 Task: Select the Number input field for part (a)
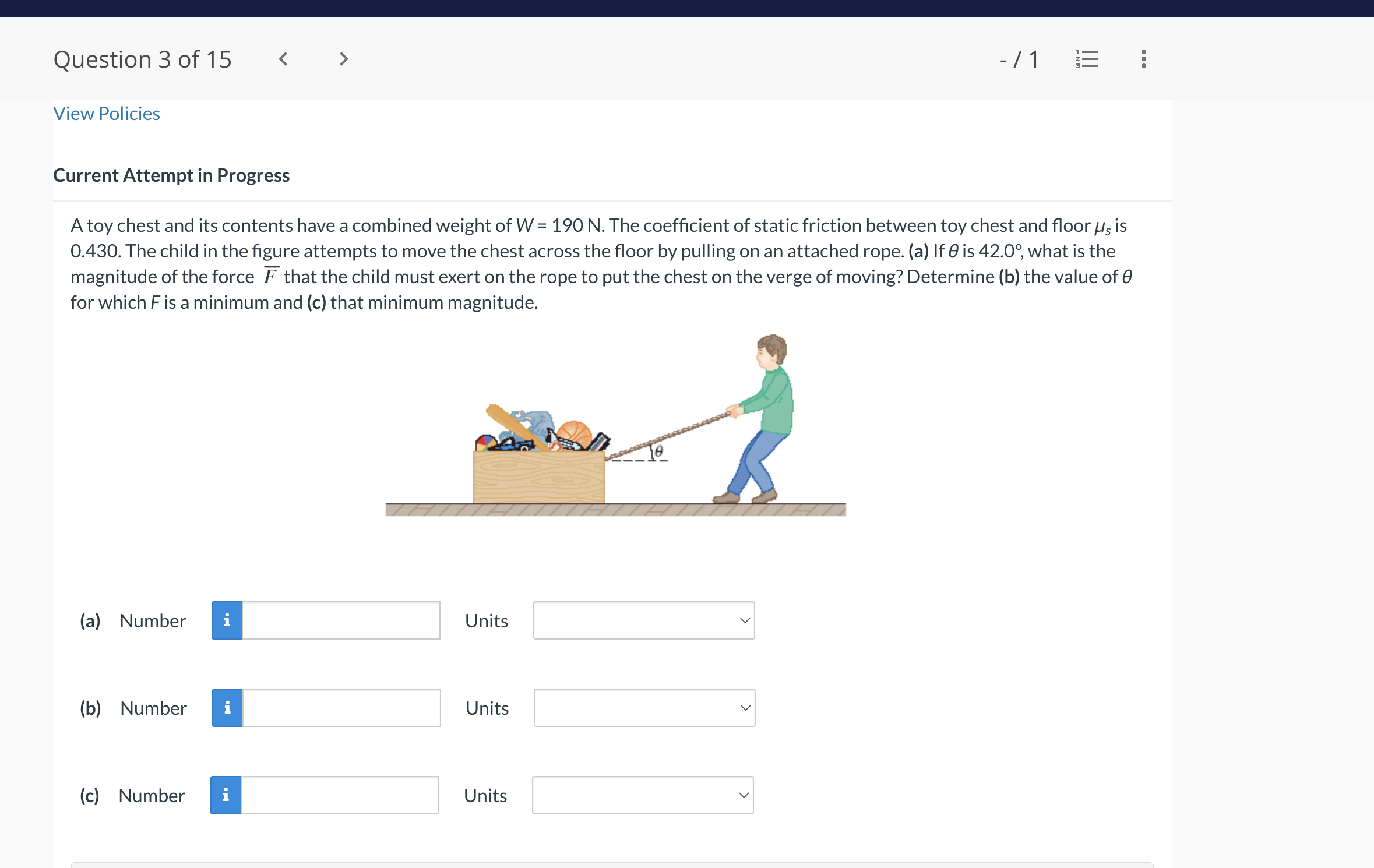pos(340,620)
